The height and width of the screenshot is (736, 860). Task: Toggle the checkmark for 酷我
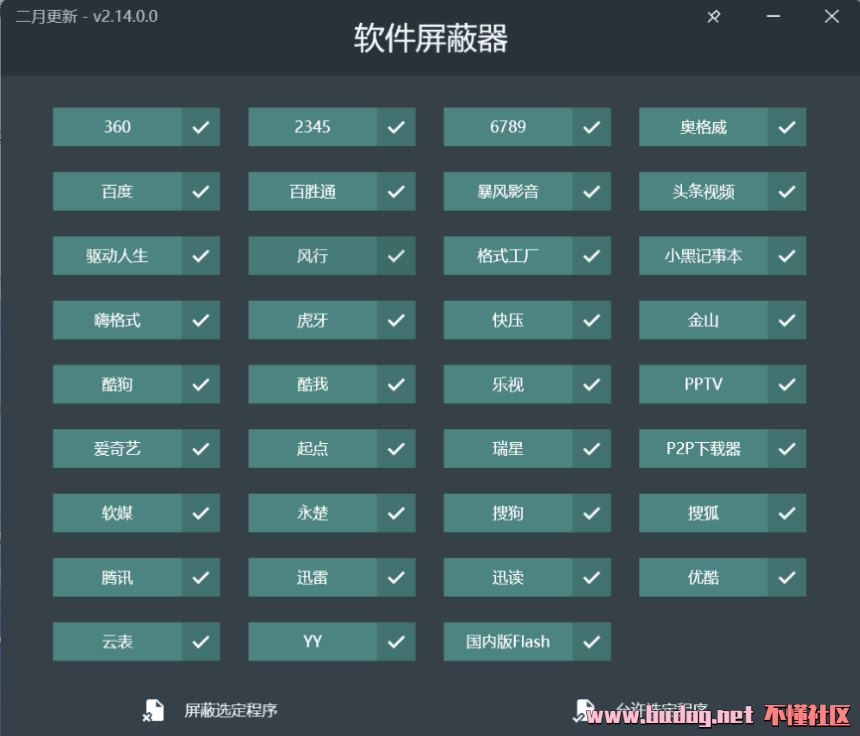[396, 384]
